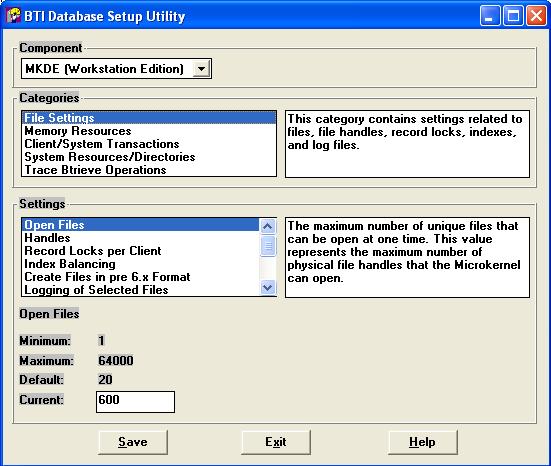Click the category description text box
This screenshot has width=551, height=466.
click(407, 144)
